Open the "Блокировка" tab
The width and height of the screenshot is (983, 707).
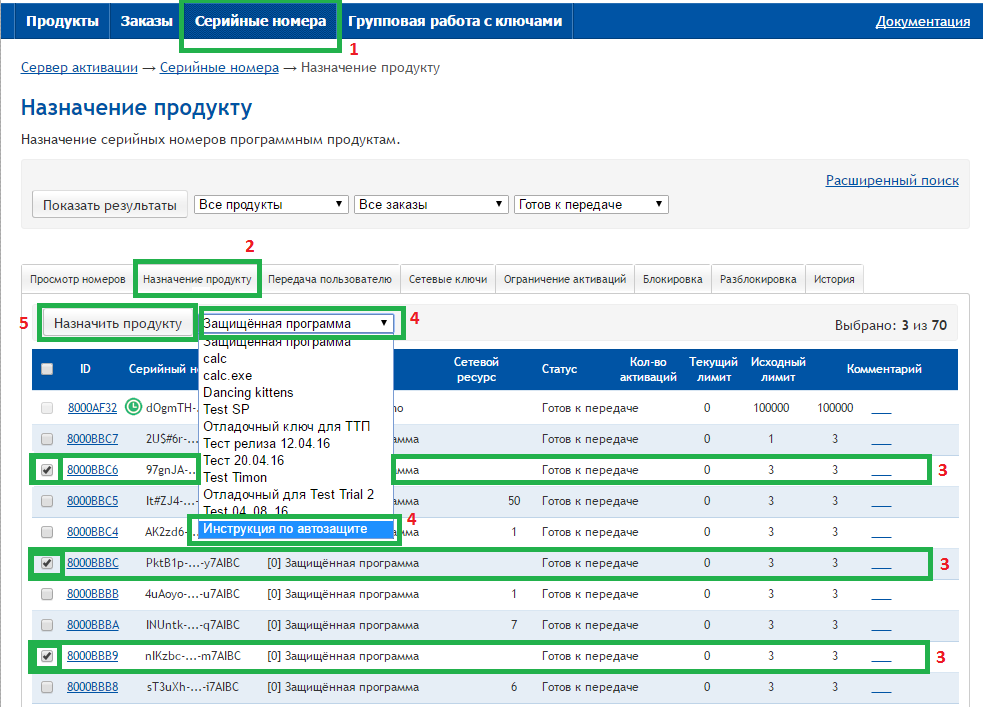pos(672,280)
